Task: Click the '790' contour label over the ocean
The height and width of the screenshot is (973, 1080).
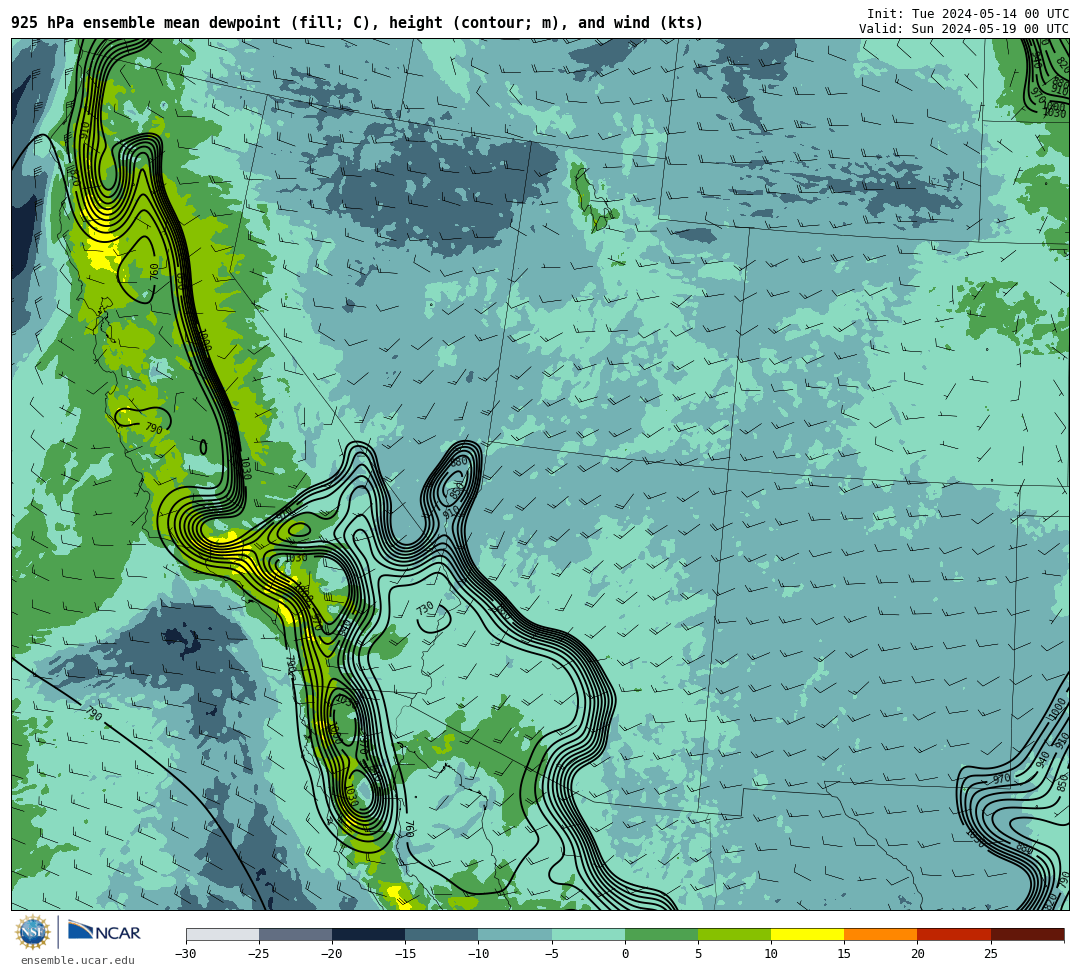Action: (94, 714)
